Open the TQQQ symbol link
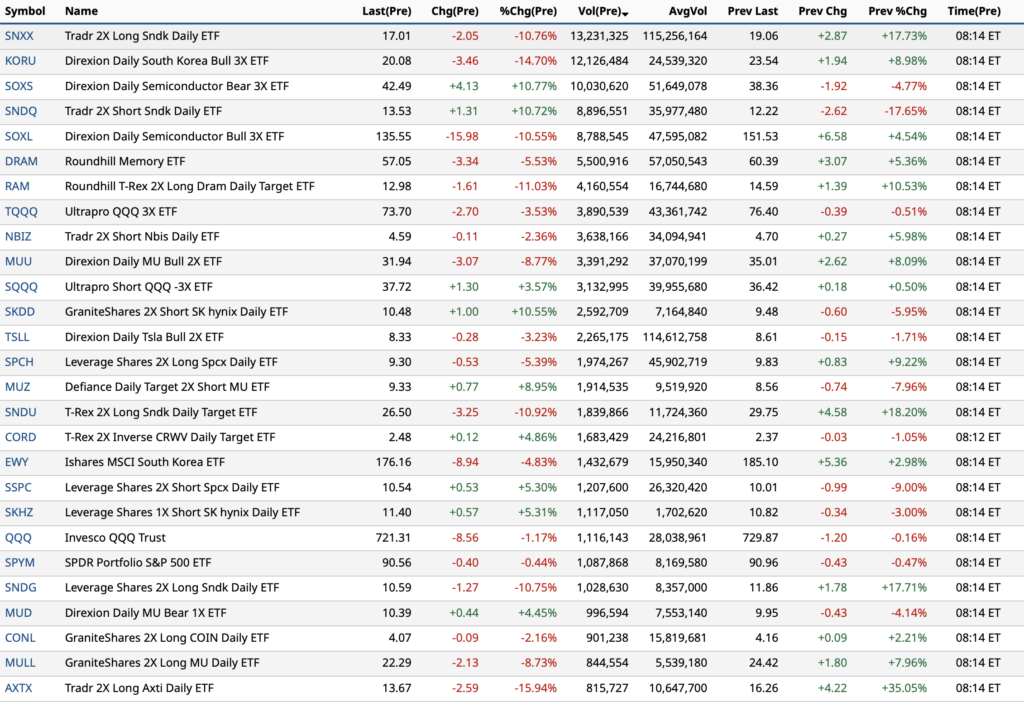This screenshot has height=702, width=1024. click(x=21, y=212)
